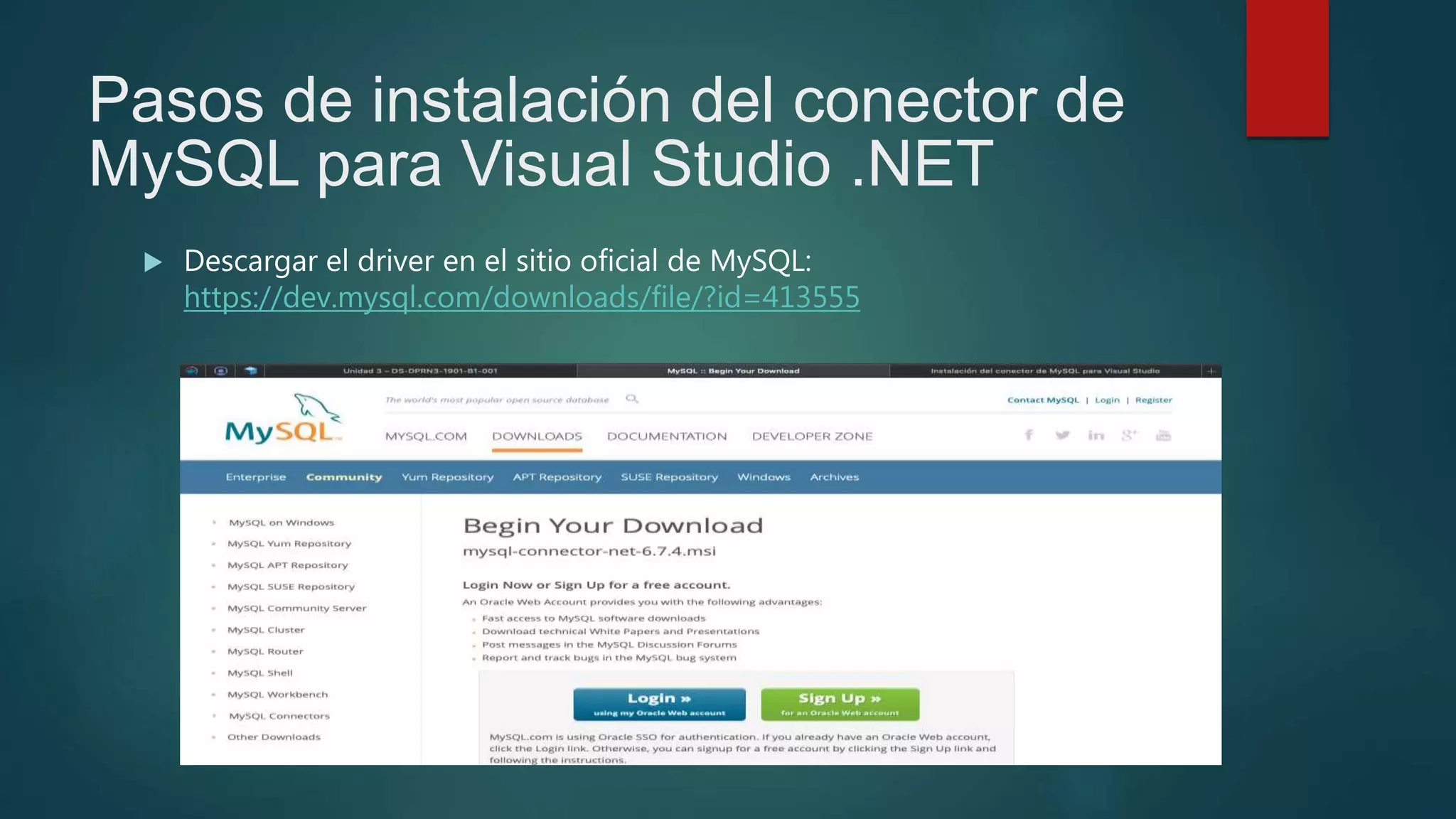Switch to Instalación del conector de MySQL tab
This screenshot has height=819, width=1456.
pyautogui.click(x=1045, y=370)
